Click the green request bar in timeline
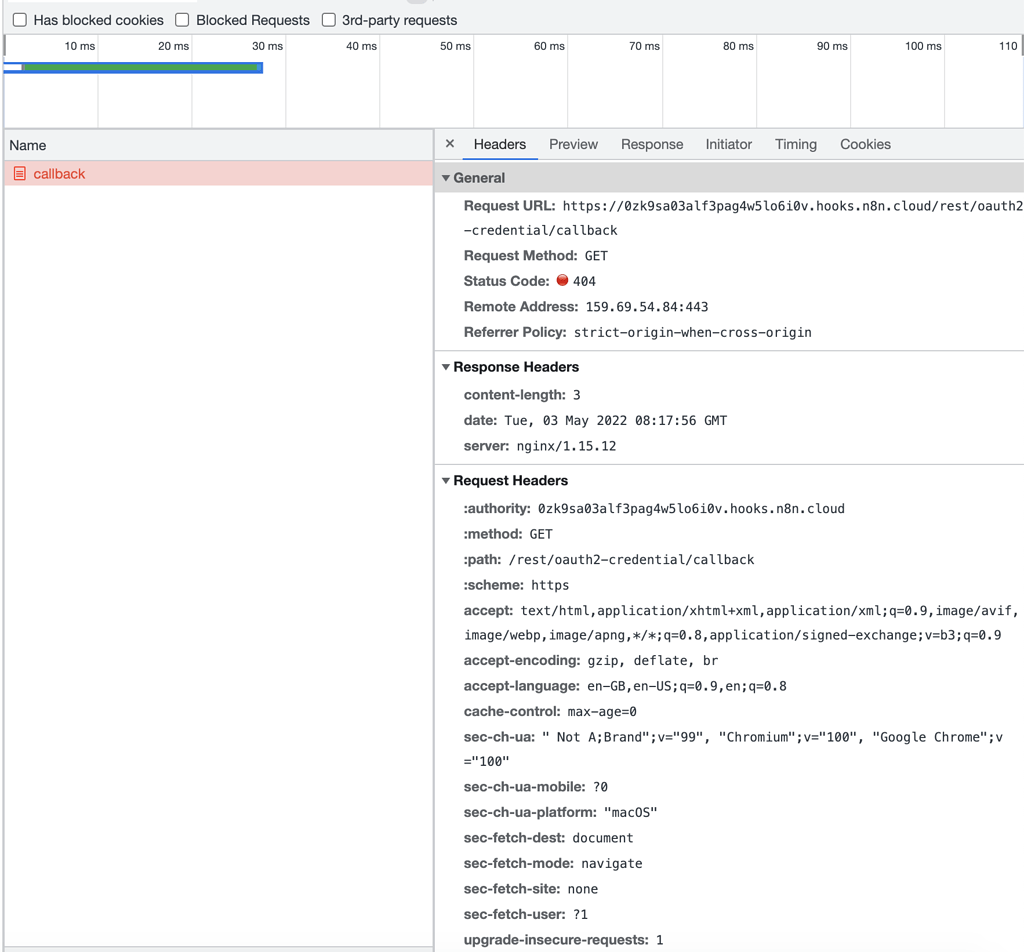 pos(140,67)
